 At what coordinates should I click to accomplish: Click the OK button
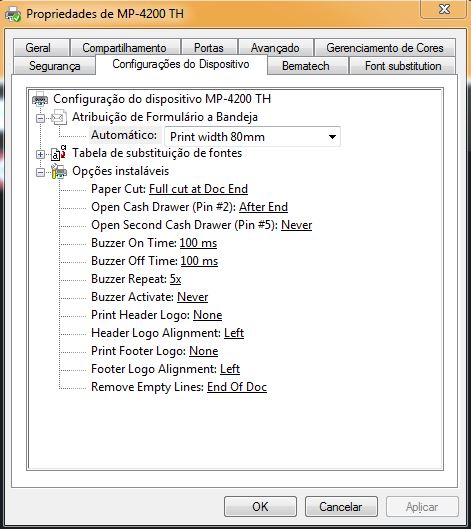(x=260, y=506)
